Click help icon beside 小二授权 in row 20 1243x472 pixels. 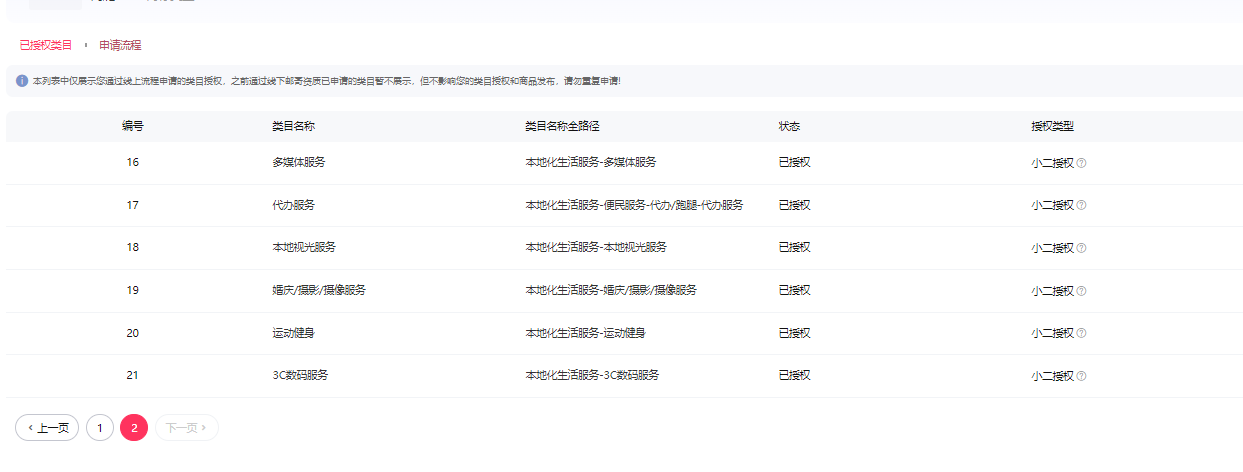[x=1081, y=333]
